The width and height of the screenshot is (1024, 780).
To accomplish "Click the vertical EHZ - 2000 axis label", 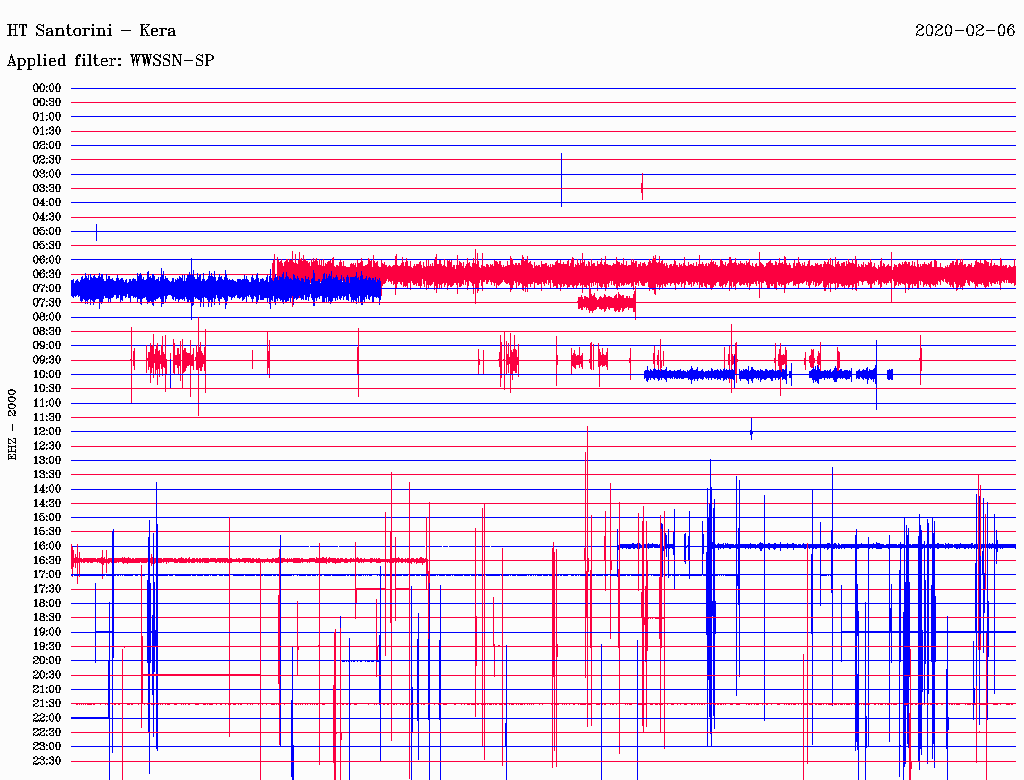I will pyautogui.click(x=12, y=425).
